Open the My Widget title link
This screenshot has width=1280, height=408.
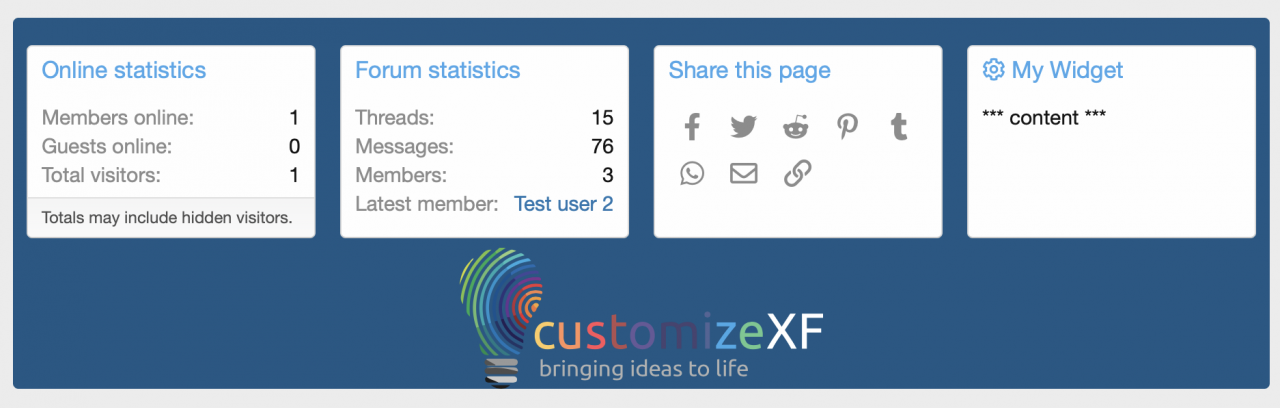1067,70
